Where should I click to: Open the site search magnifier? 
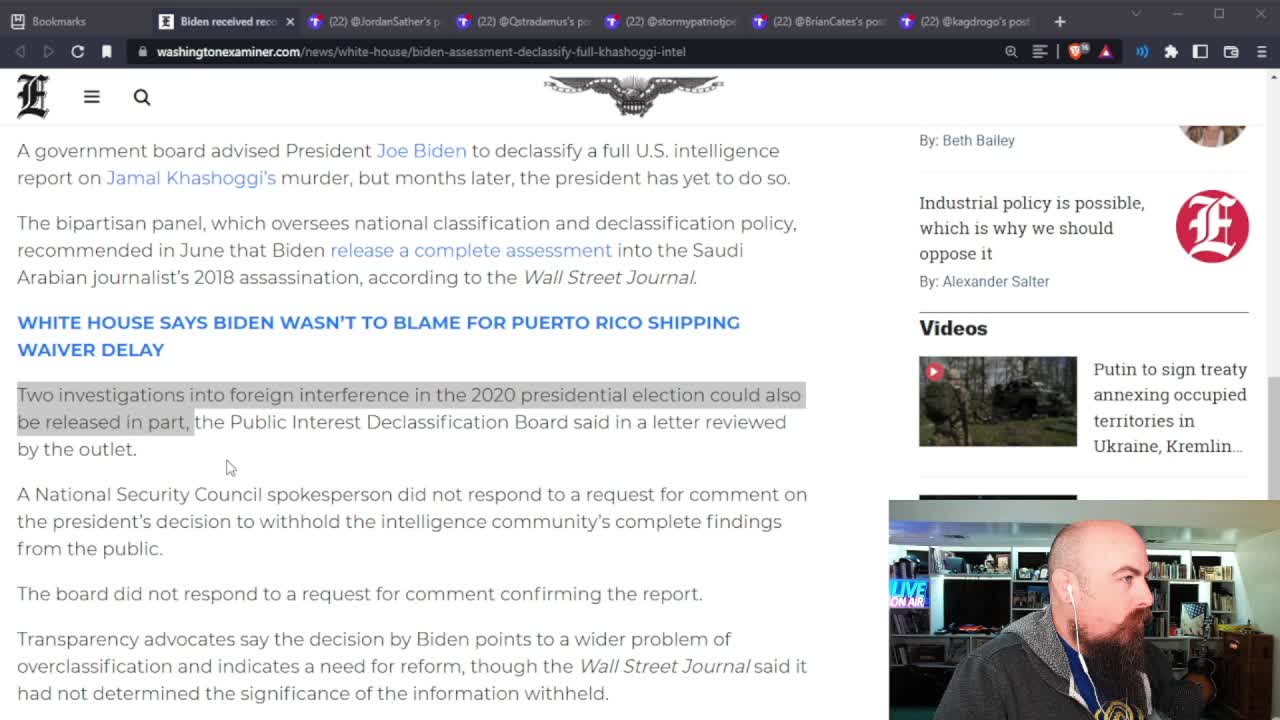pyautogui.click(x=142, y=97)
